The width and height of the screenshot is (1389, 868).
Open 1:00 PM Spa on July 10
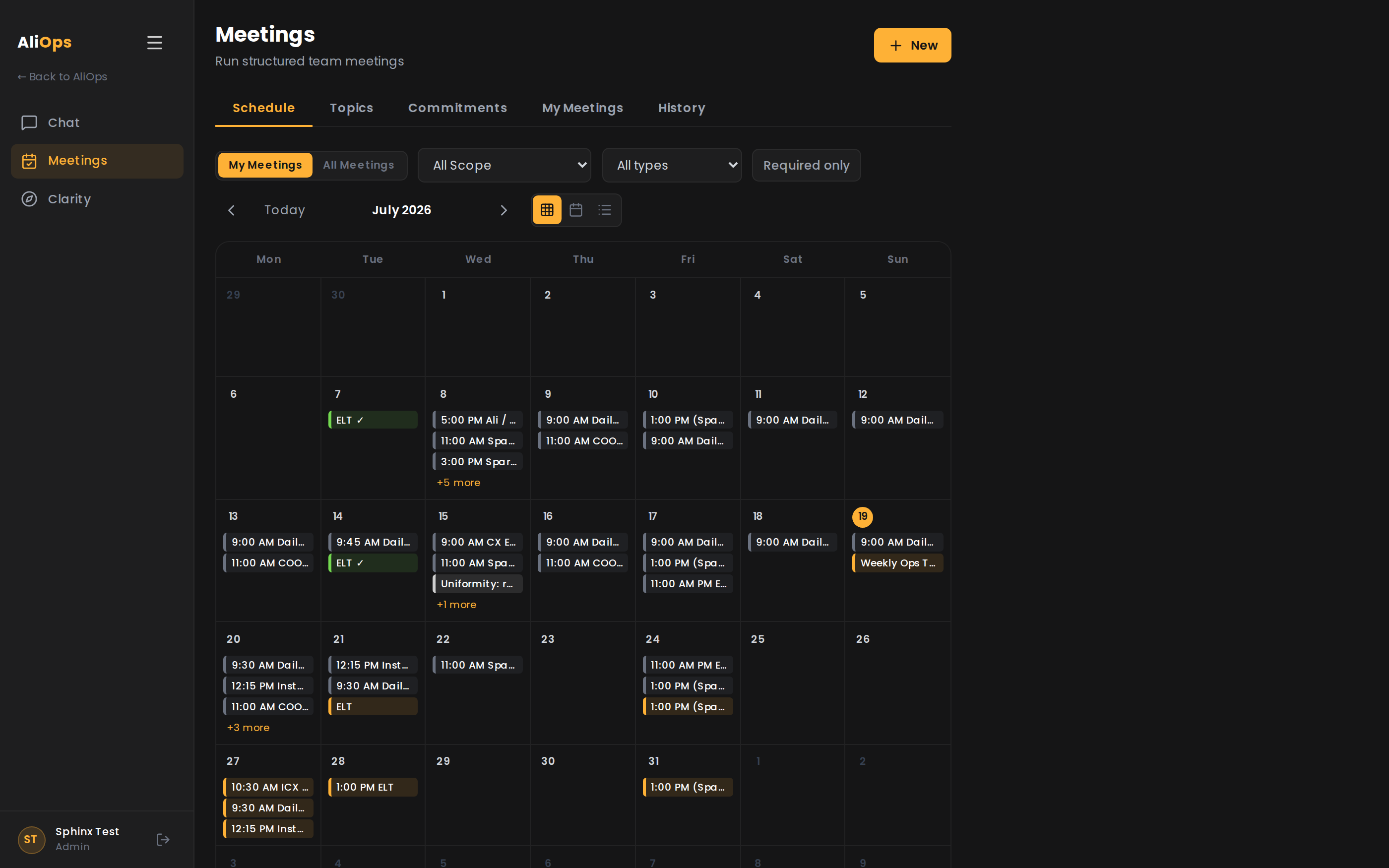point(688,420)
